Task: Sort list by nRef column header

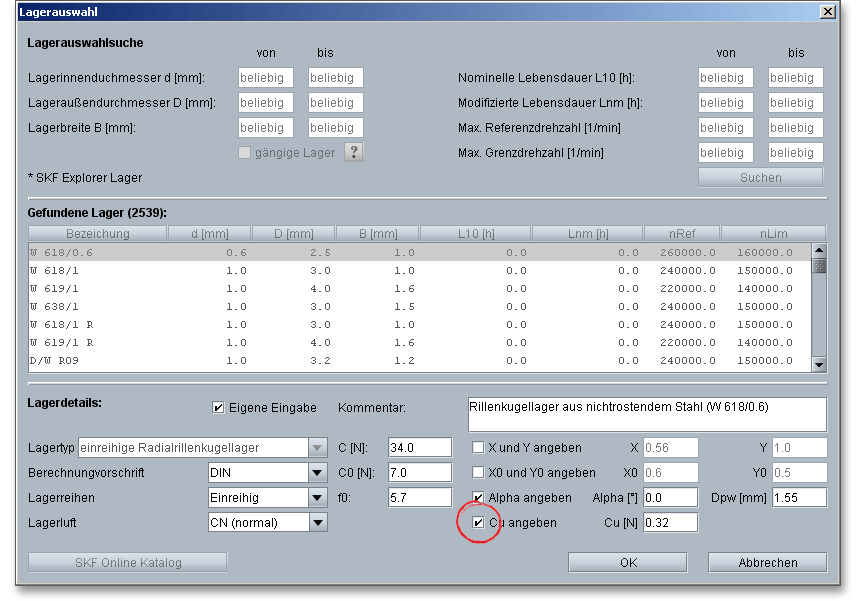Action: (682, 234)
